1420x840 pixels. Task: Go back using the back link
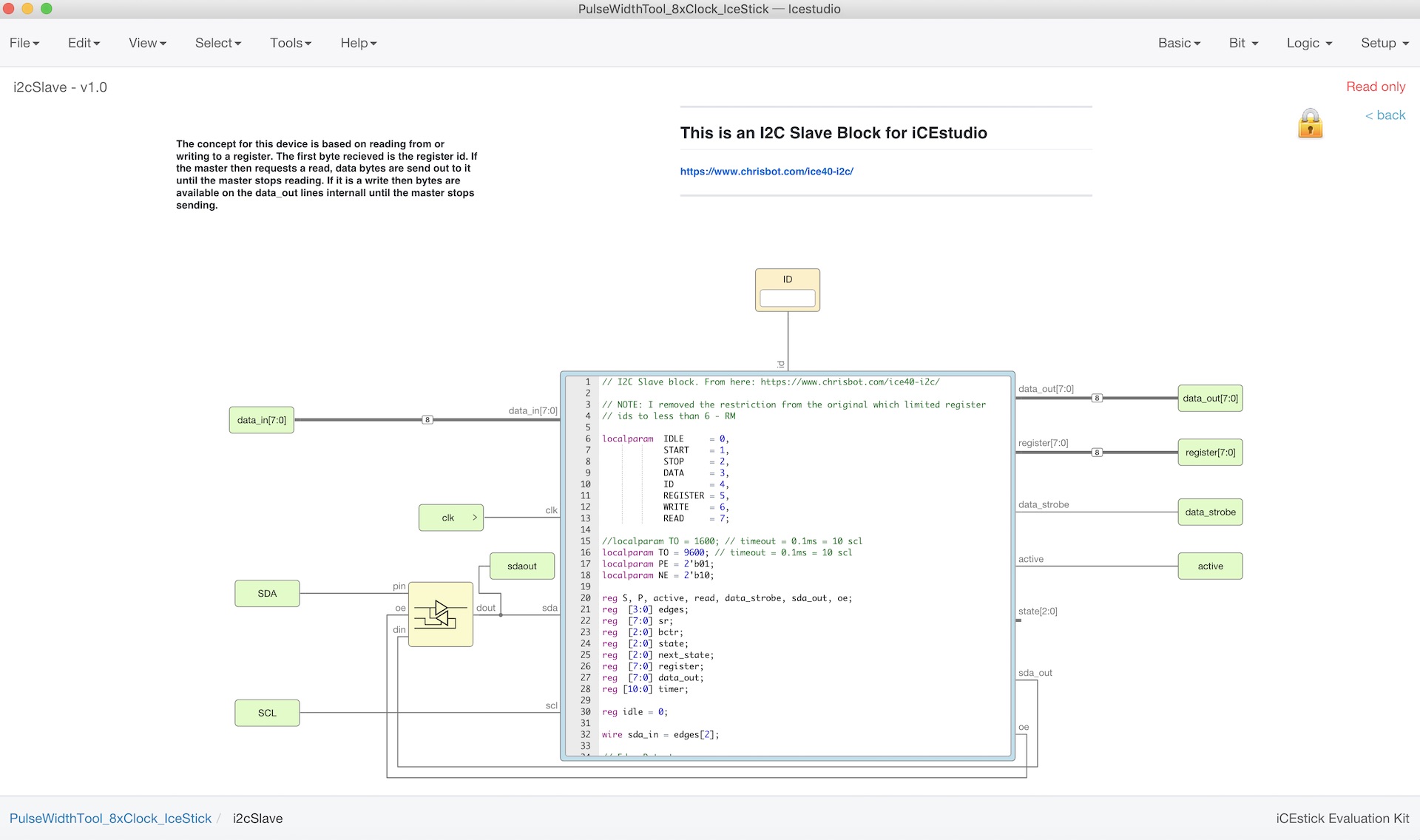coord(1384,115)
